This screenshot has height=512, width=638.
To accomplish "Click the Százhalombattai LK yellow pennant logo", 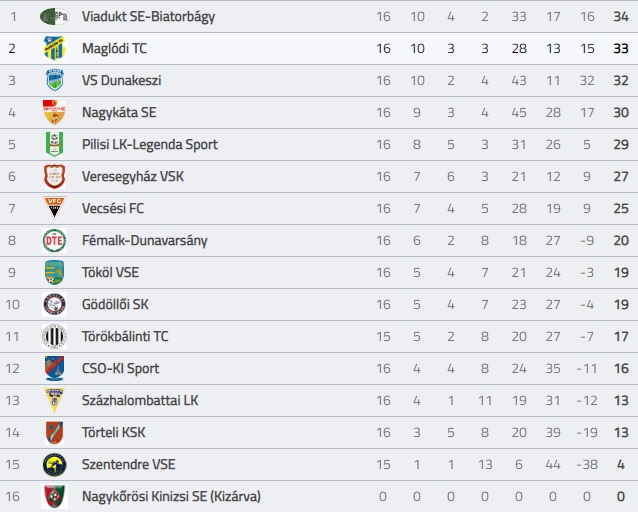I will [55, 400].
